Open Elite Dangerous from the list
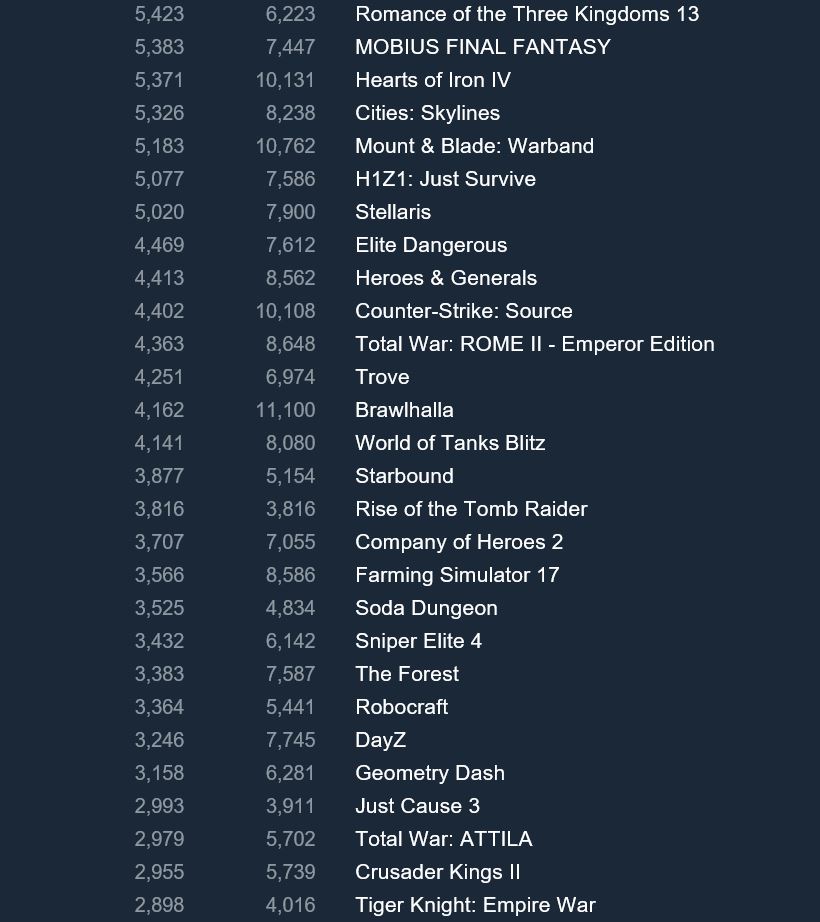The width and height of the screenshot is (820, 922). [431, 245]
